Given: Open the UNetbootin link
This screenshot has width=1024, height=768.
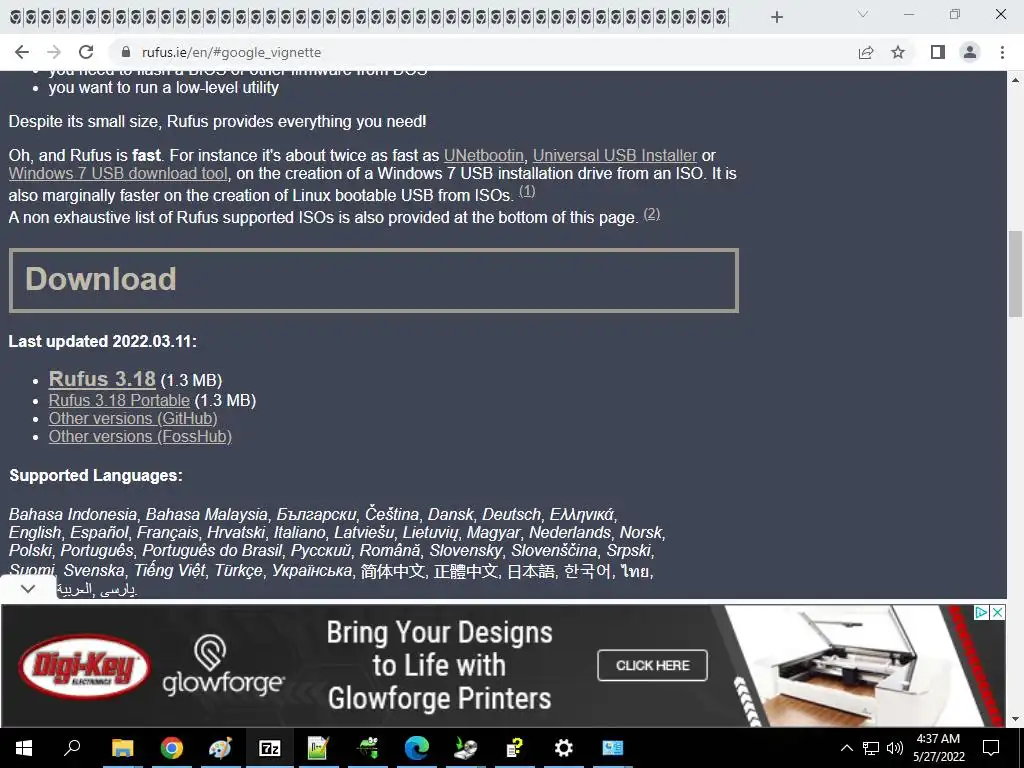Looking at the screenshot, I should [483, 155].
